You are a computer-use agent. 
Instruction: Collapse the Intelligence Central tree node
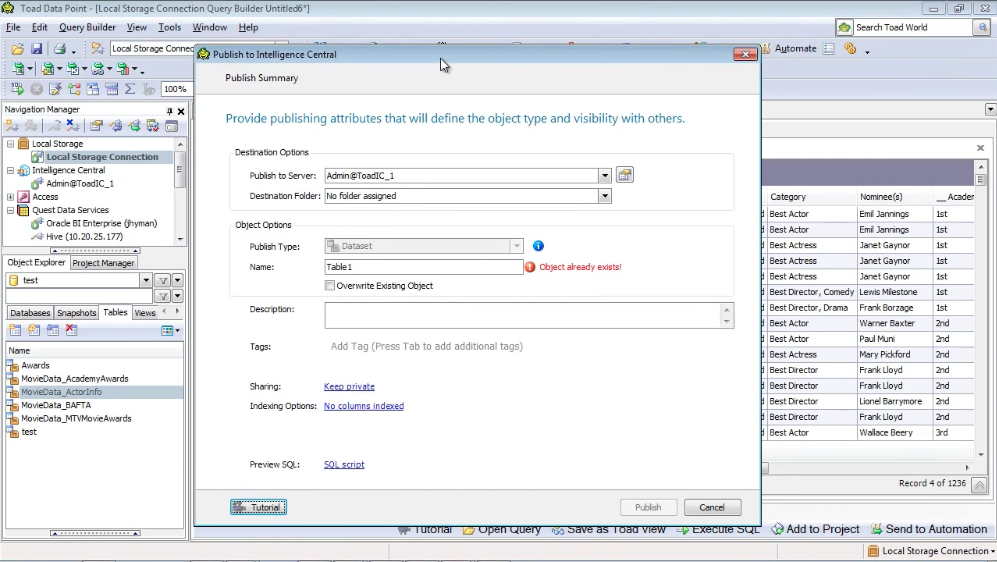tap(10, 170)
